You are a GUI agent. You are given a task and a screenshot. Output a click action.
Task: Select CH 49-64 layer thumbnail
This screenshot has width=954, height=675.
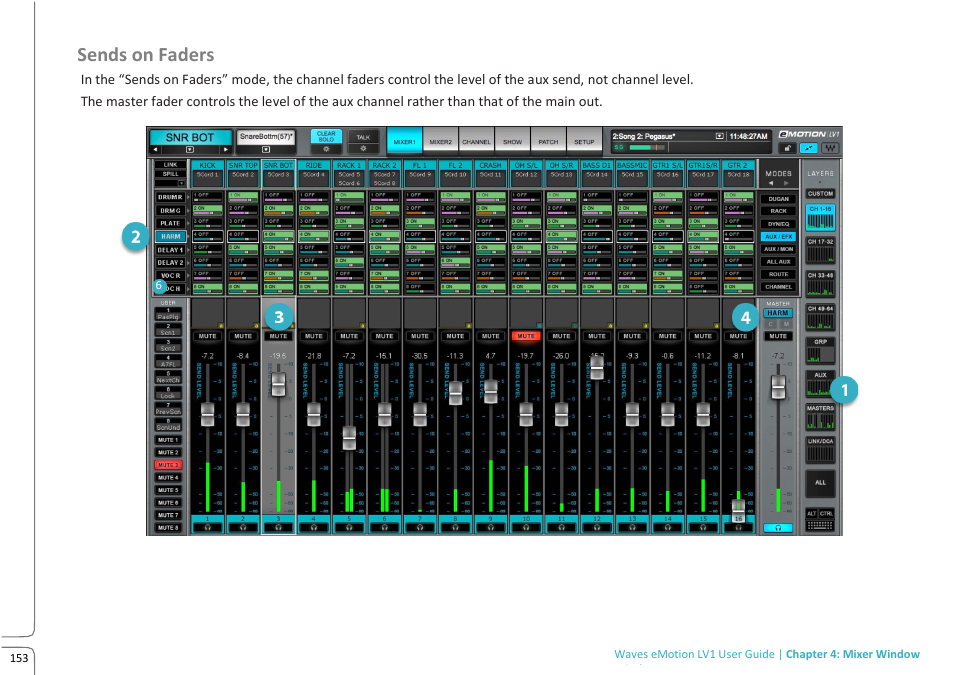pyautogui.click(x=820, y=318)
